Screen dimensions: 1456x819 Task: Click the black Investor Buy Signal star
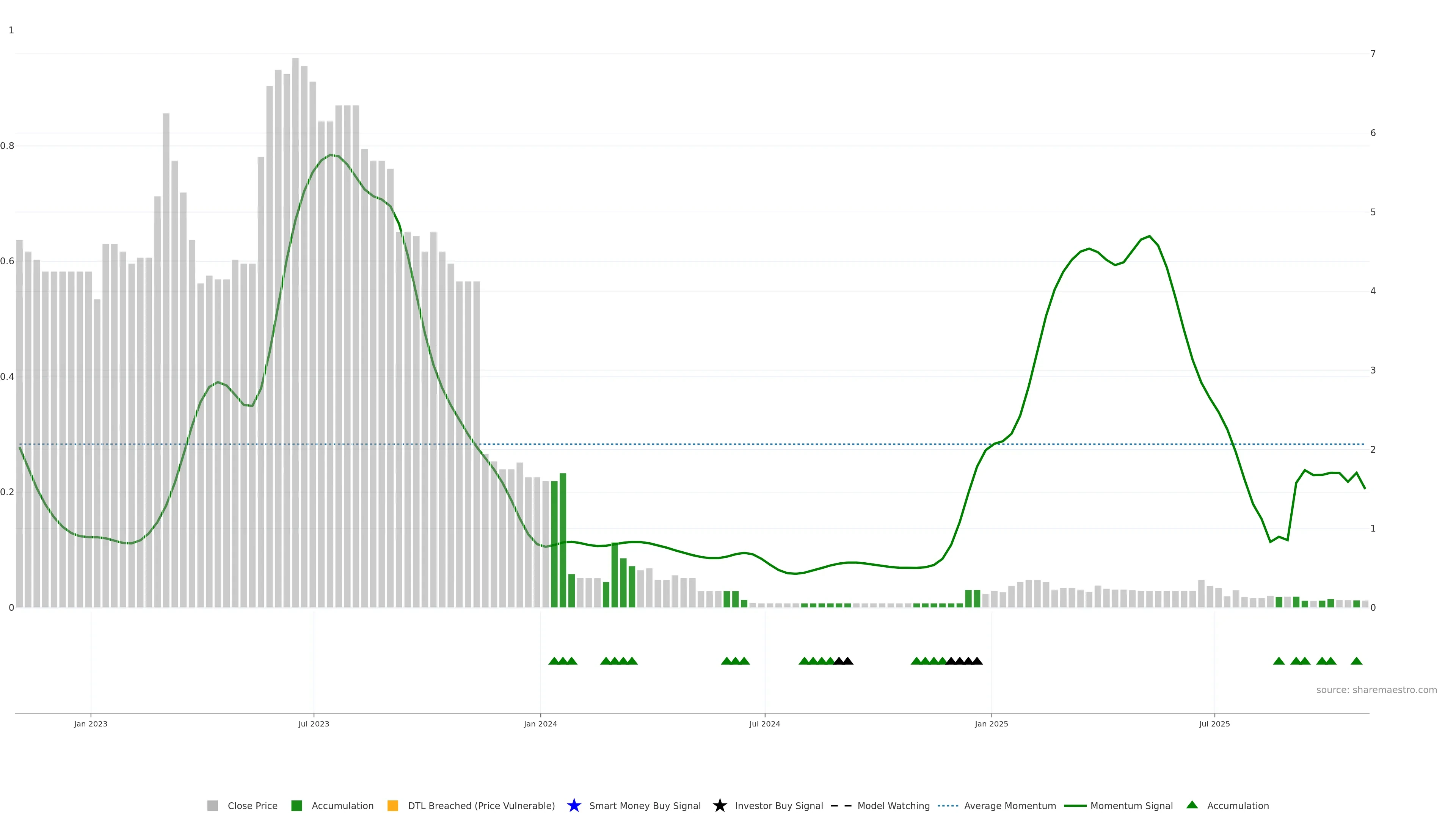tap(720, 805)
